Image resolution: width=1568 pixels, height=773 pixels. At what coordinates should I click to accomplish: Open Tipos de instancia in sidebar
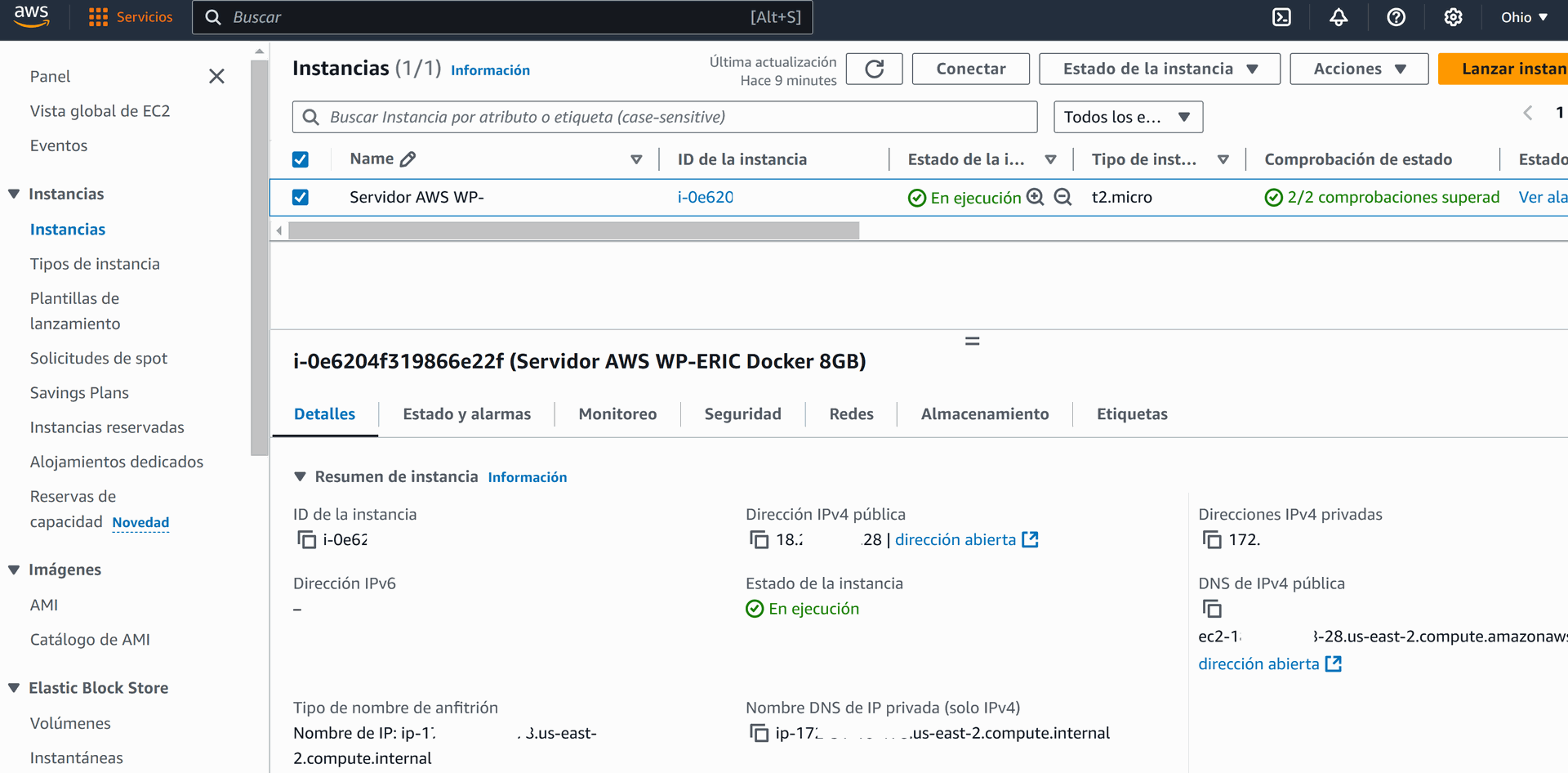pos(95,264)
